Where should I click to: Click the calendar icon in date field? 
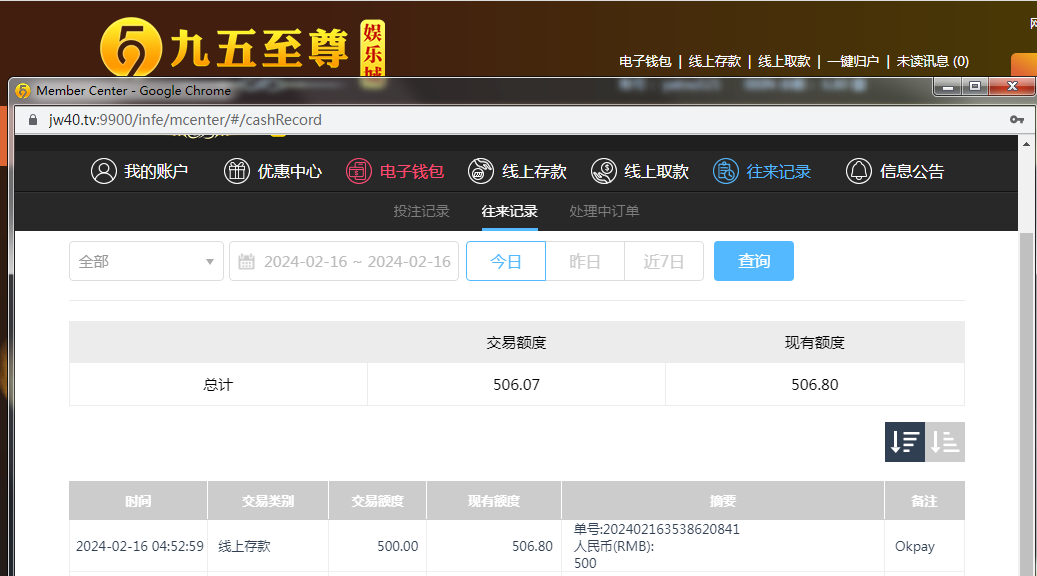(x=246, y=262)
